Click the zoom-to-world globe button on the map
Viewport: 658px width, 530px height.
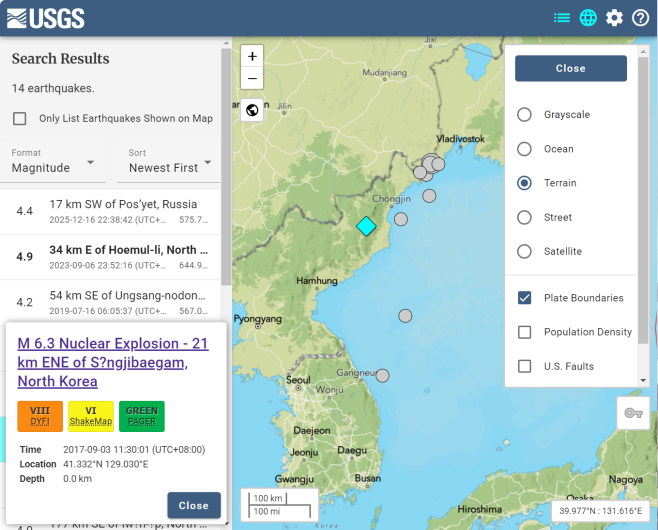click(x=252, y=110)
